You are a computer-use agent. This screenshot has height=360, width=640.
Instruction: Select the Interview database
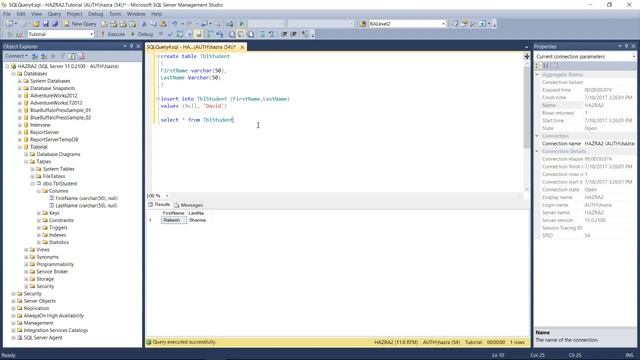pos(40,125)
